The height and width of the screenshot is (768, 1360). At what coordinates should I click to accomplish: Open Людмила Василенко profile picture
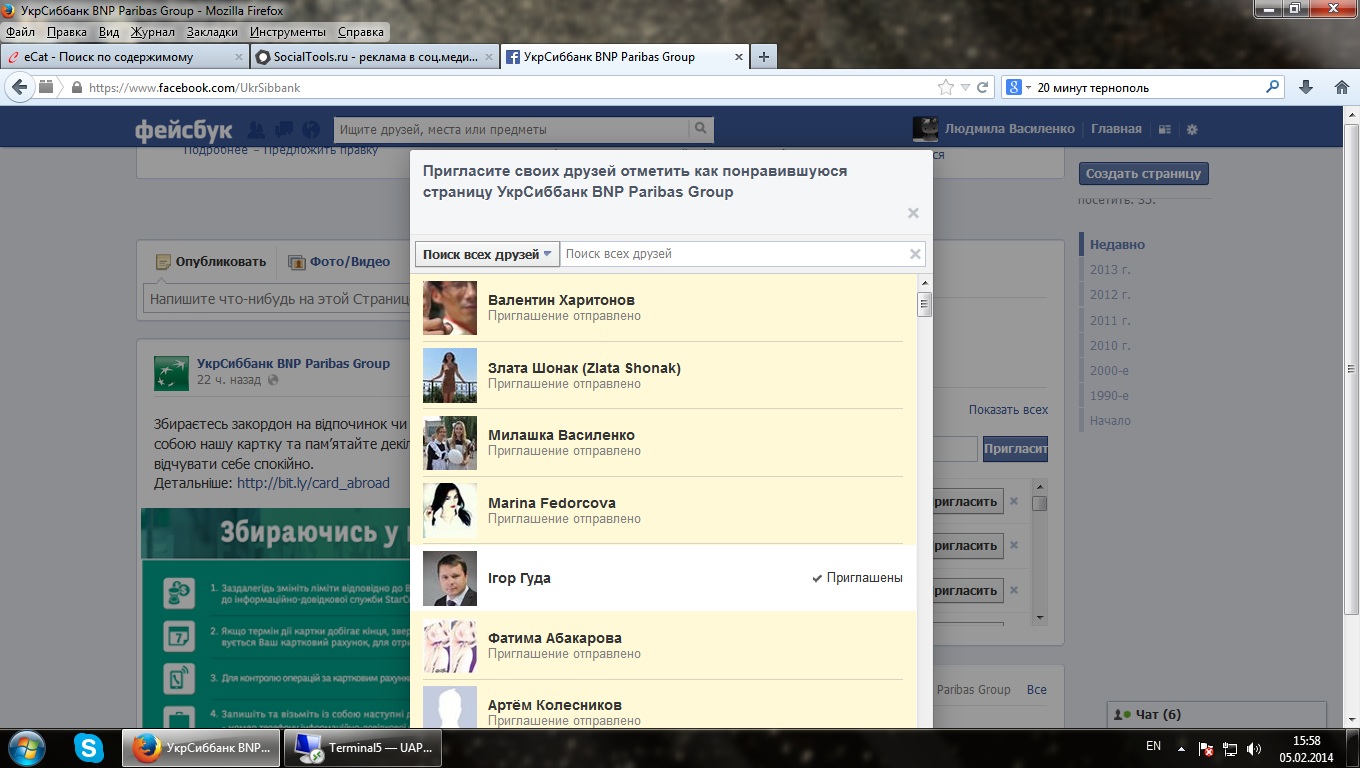925,129
